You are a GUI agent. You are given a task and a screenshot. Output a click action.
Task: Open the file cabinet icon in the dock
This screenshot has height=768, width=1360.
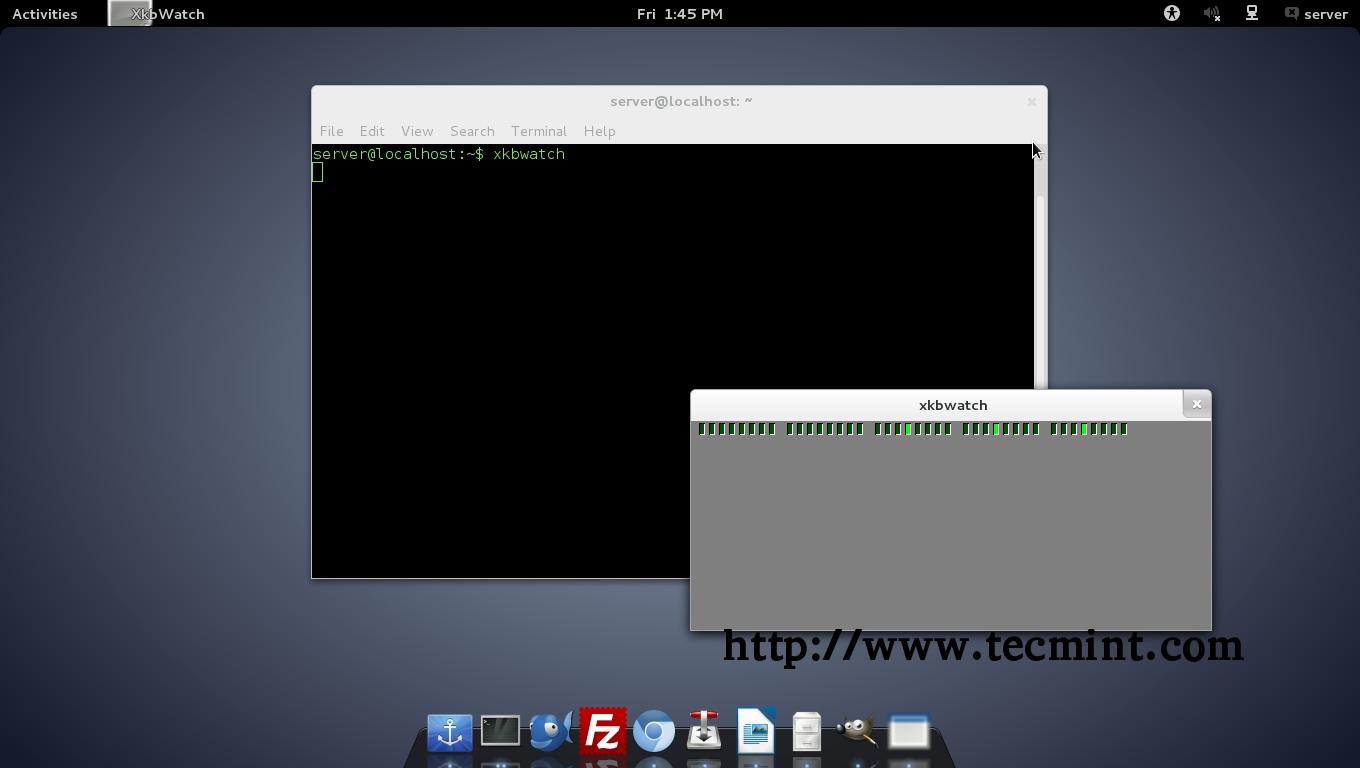pos(806,732)
